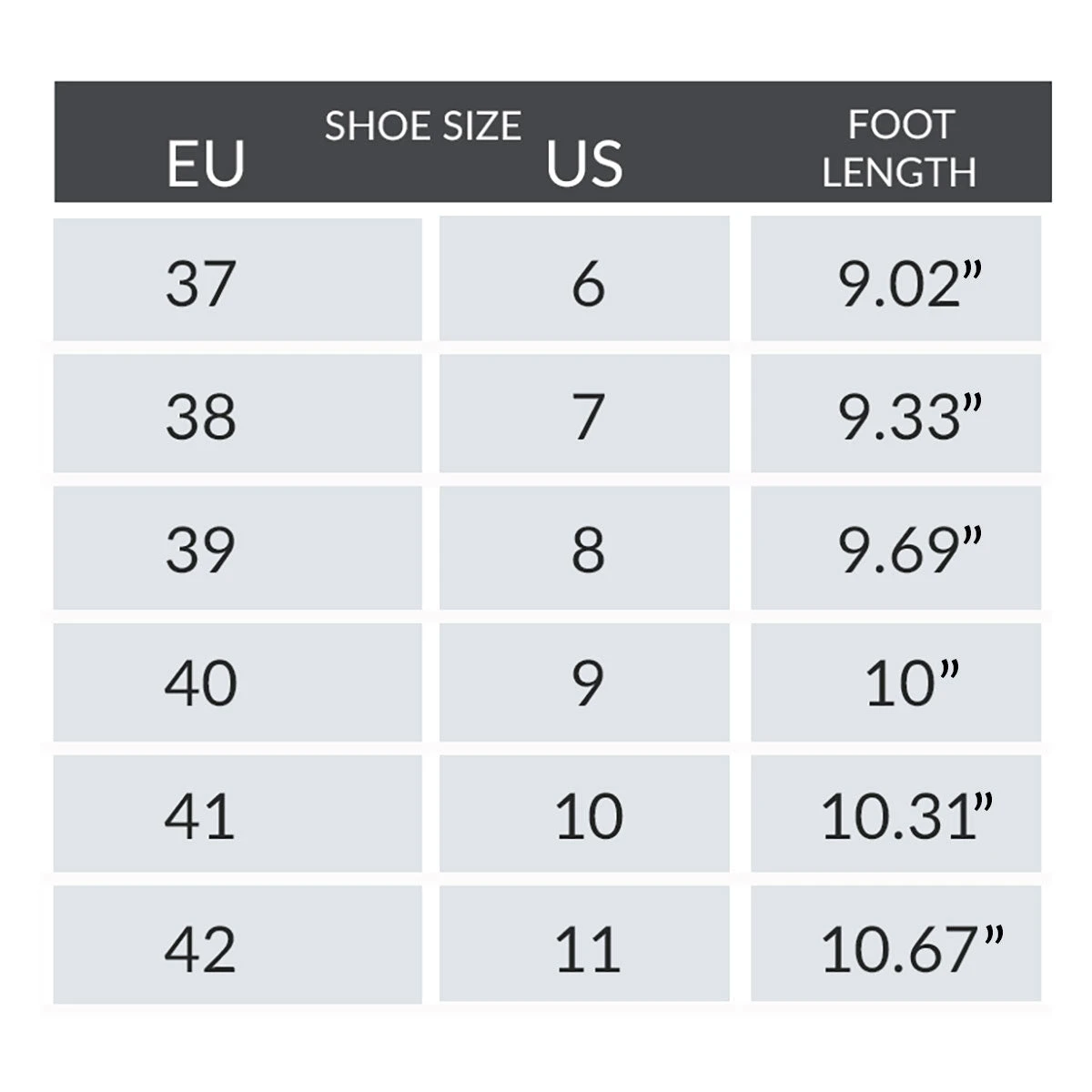Image resolution: width=1092 pixels, height=1092 pixels.
Task: Pick the US size 9 cell
Action: [x=584, y=682]
